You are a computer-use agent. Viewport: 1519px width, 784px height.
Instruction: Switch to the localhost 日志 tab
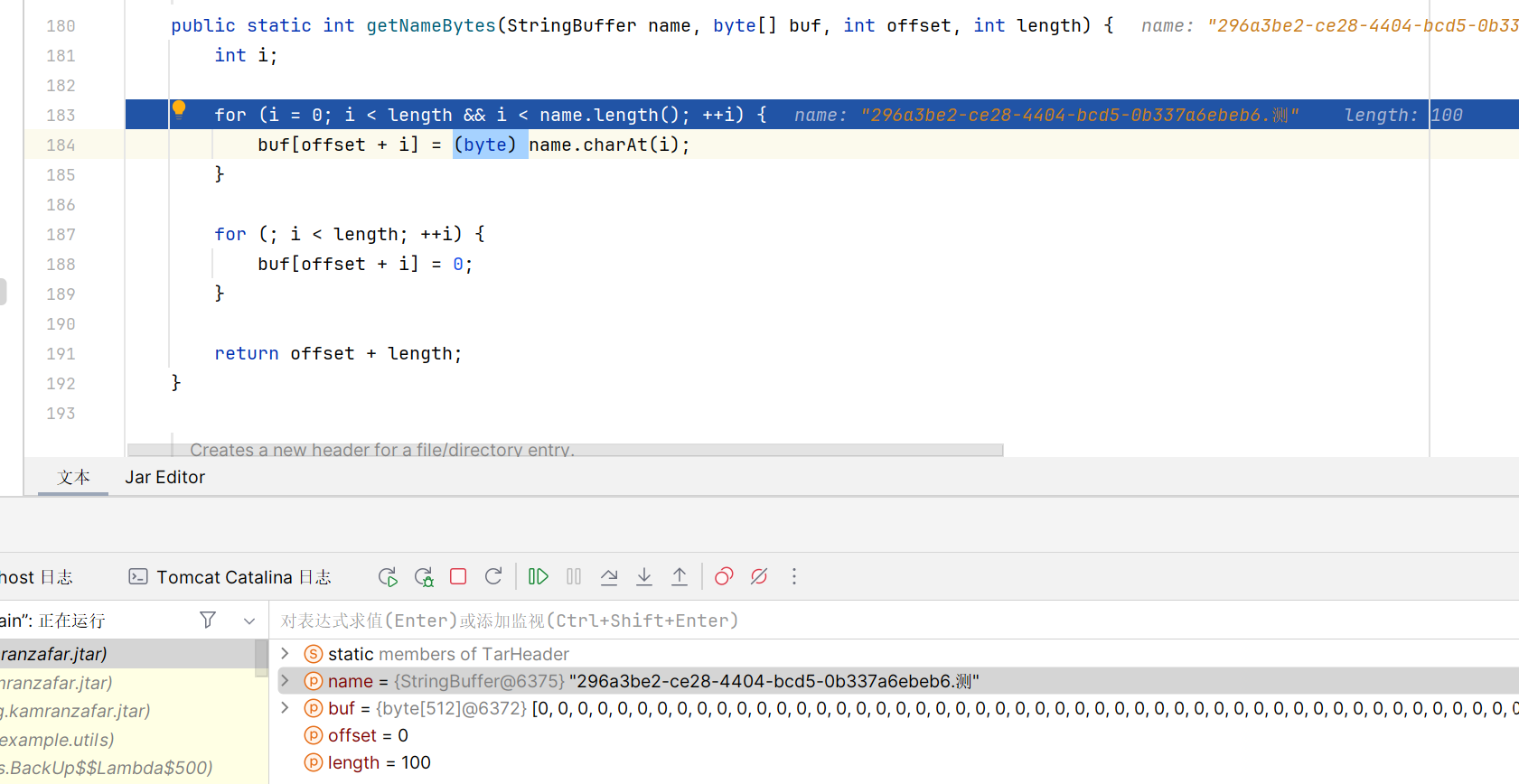36,577
